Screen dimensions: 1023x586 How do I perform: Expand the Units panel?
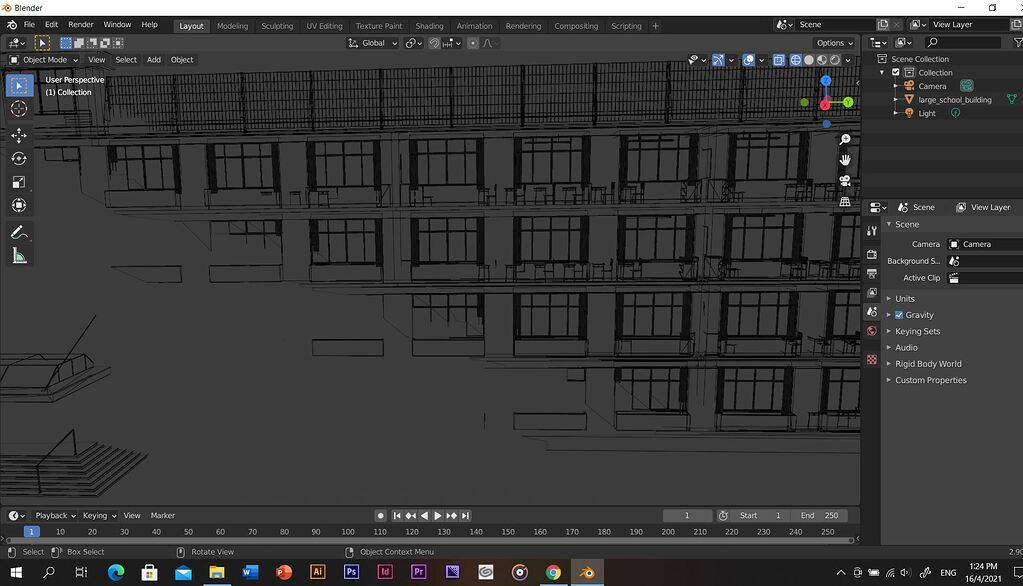(x=904, y=298)
